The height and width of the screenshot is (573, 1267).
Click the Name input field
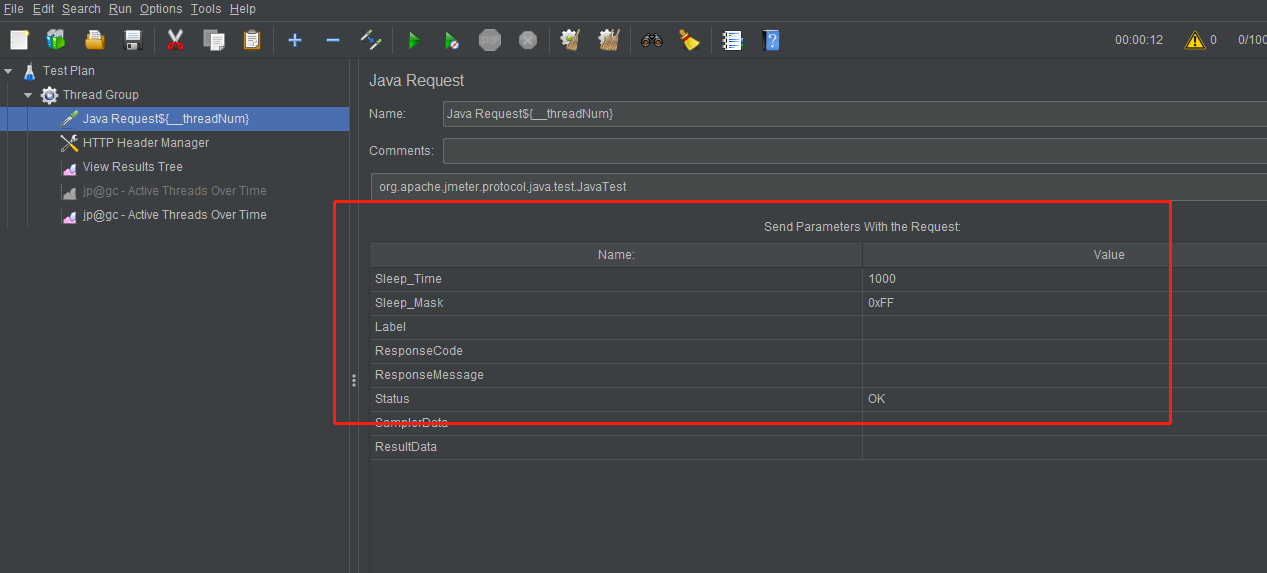pos(855,114)
